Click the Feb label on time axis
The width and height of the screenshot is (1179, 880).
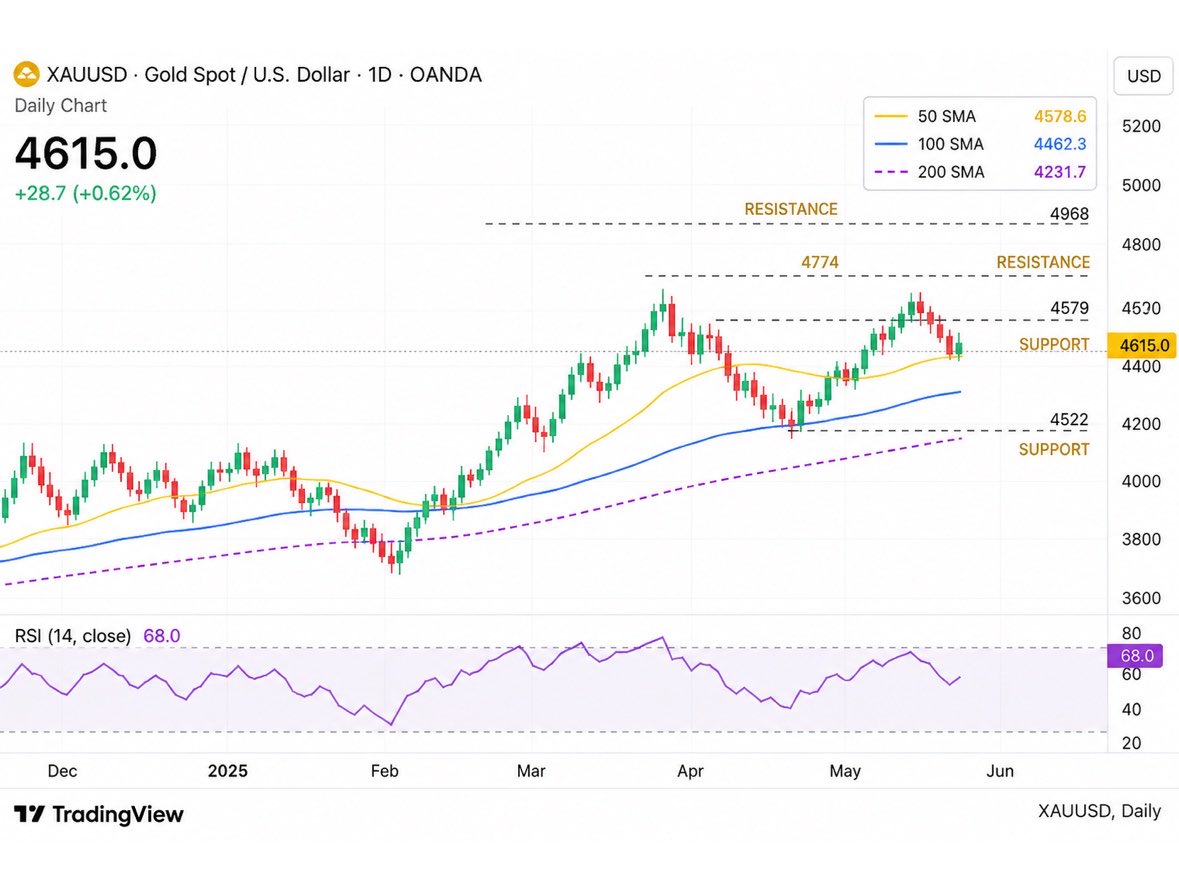click(x=384, y=771)
